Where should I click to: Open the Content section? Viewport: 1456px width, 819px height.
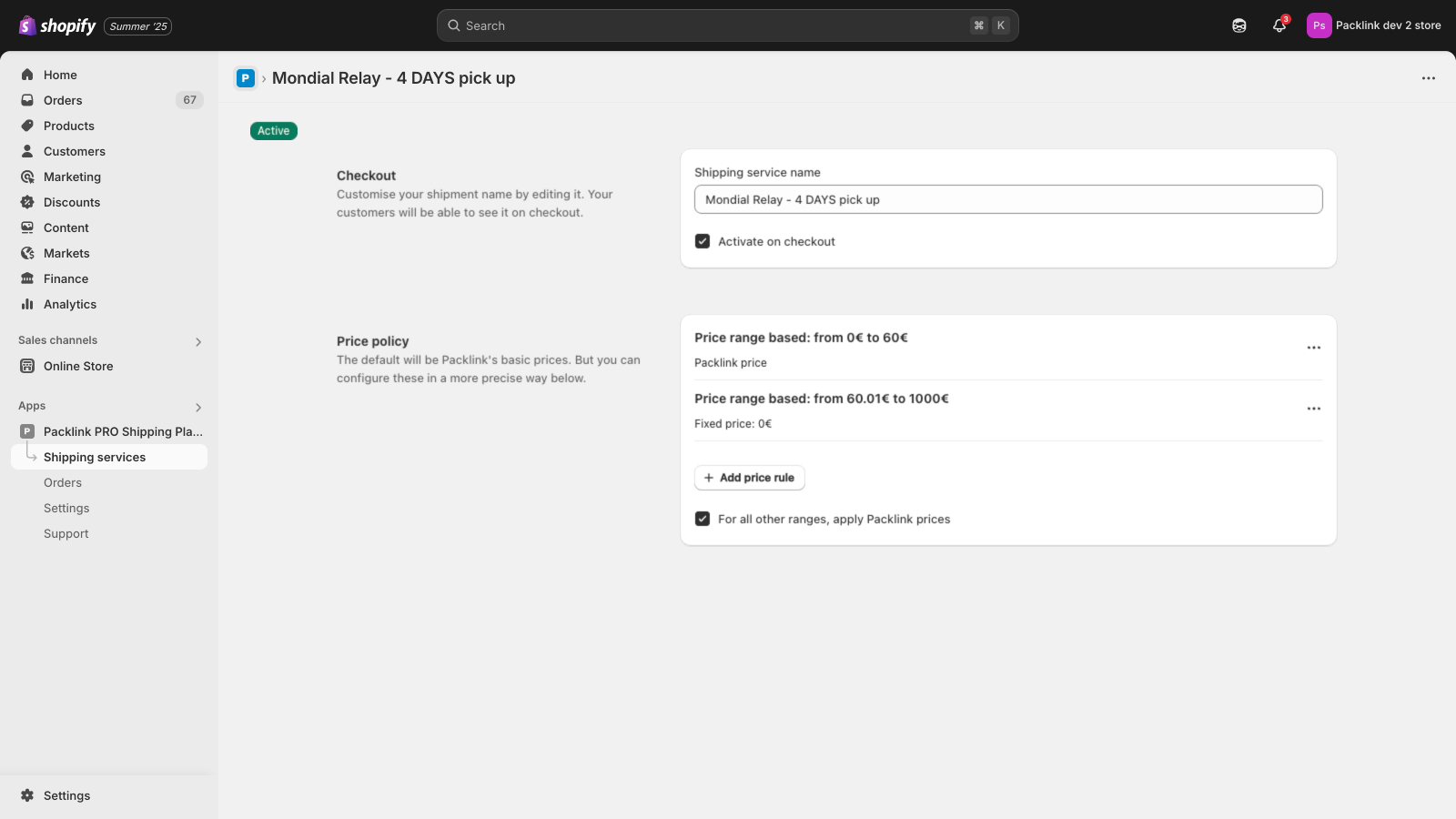coord(66,227)
